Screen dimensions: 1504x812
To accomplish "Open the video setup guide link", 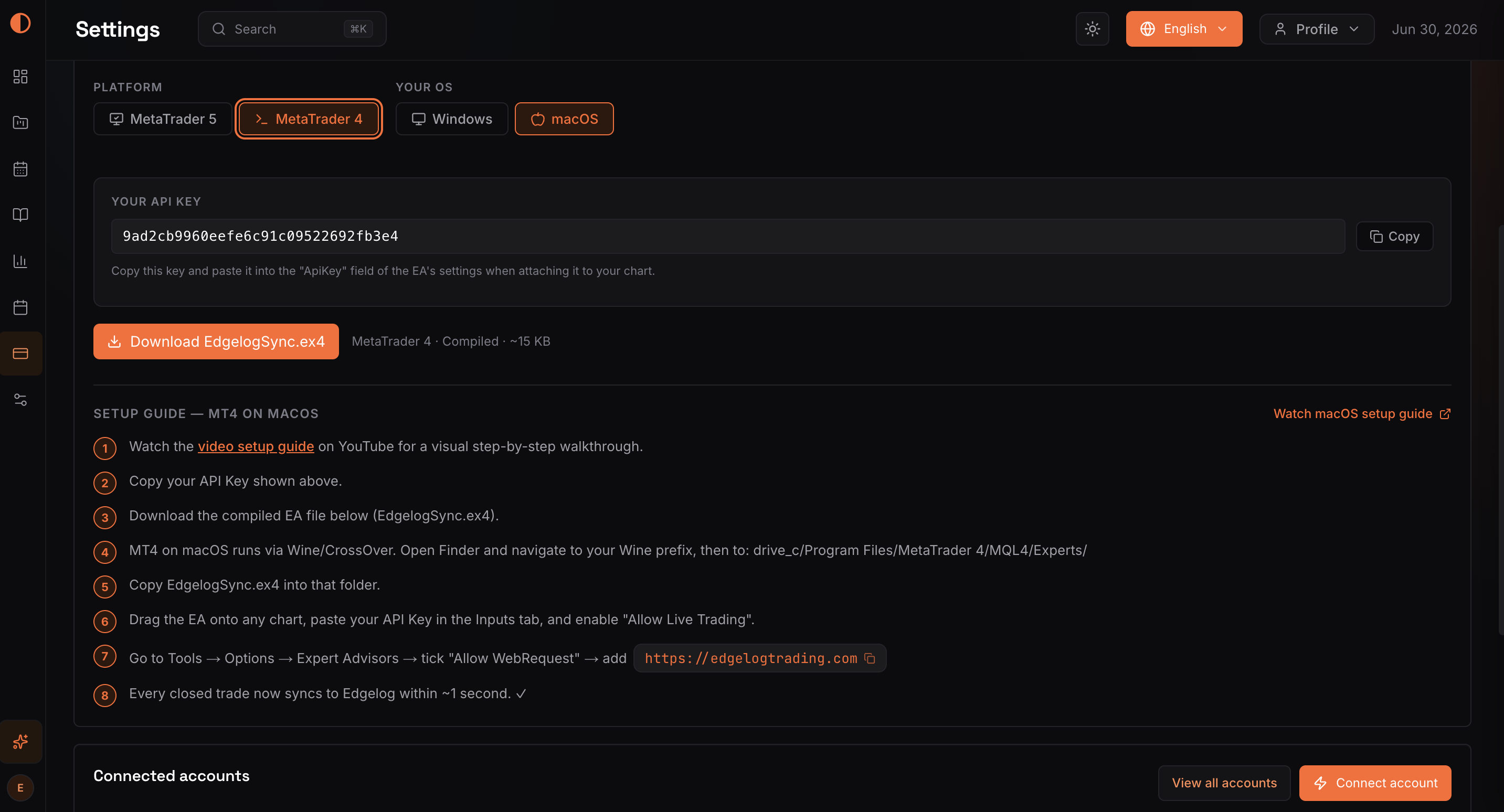I will point(256,446).
